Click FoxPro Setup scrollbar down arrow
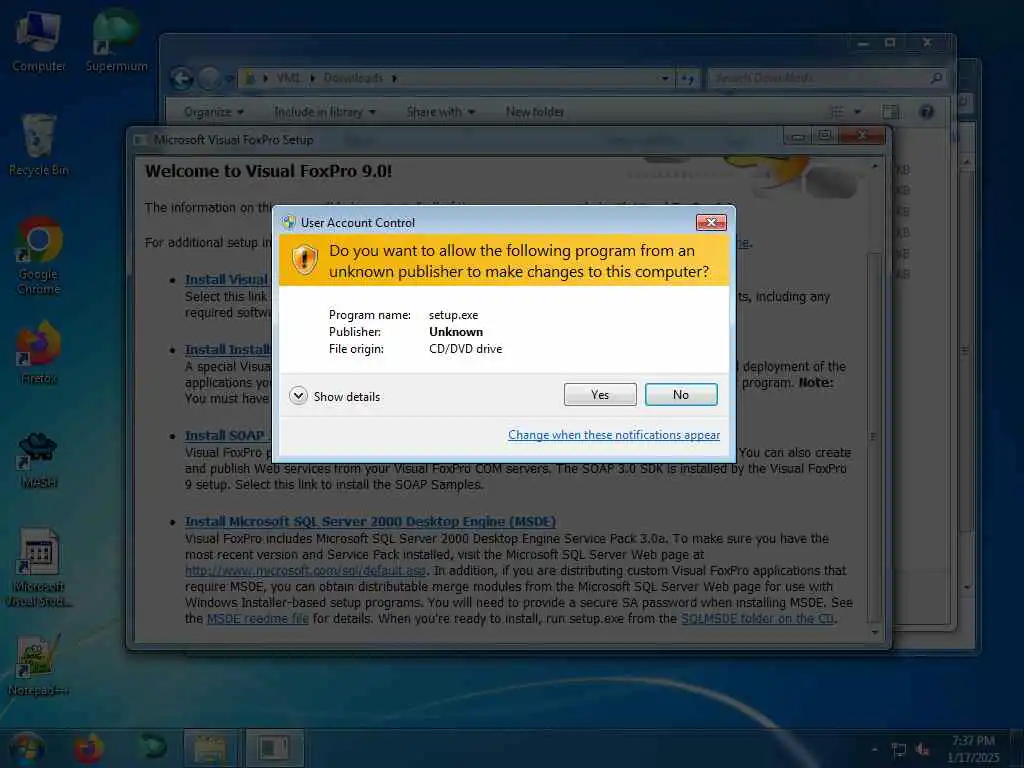The width and height of the screenshot is (1024, 768). point(875,632)
